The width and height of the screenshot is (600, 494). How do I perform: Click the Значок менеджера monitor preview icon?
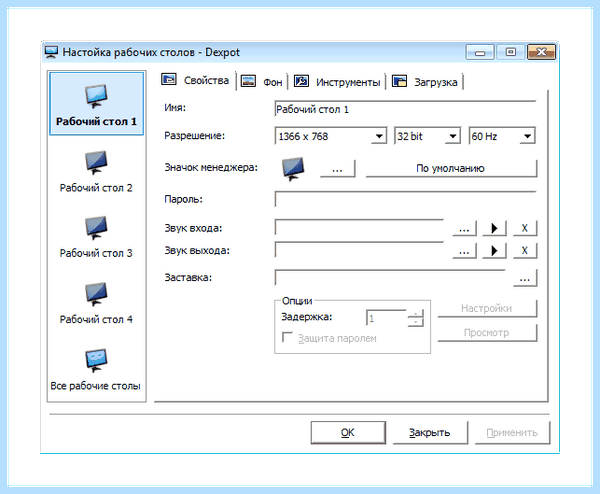pyautogui.click(x=293, y=169)
